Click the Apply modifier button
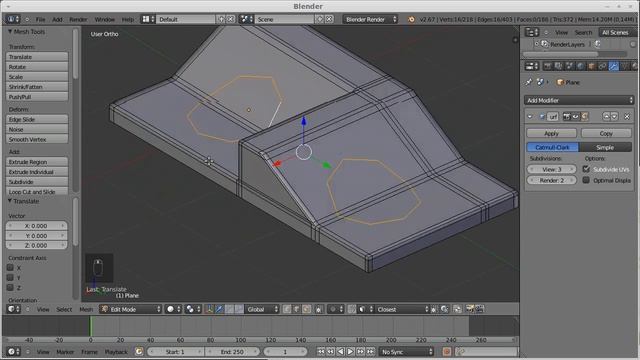Image resolution: width=640 pixels, height=360 pixels. click(551, 133)
